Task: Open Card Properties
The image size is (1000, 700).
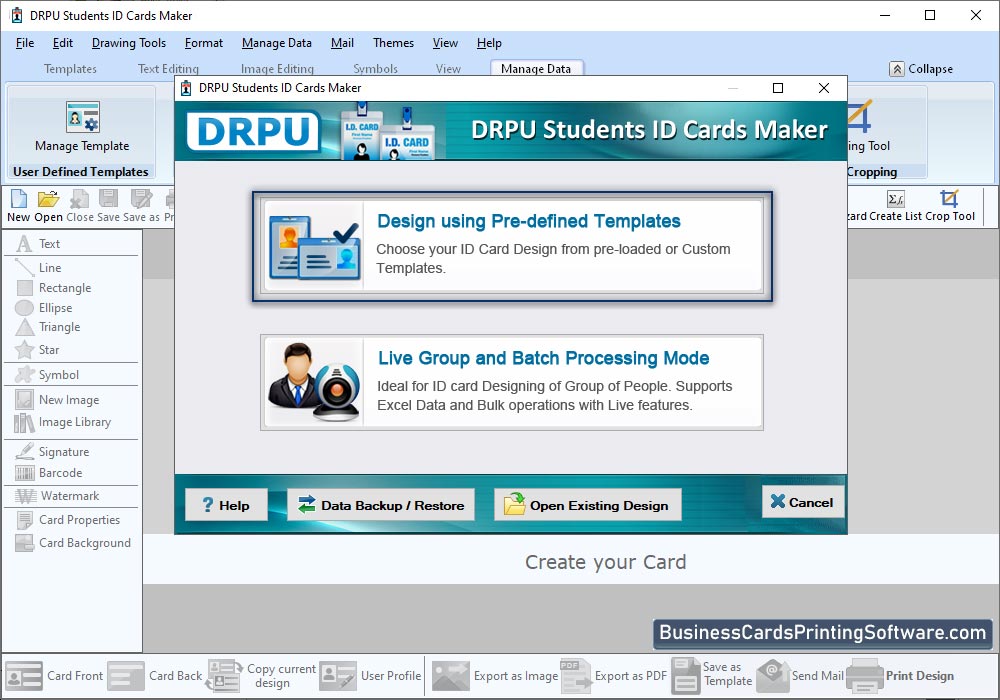Action: 68,520
